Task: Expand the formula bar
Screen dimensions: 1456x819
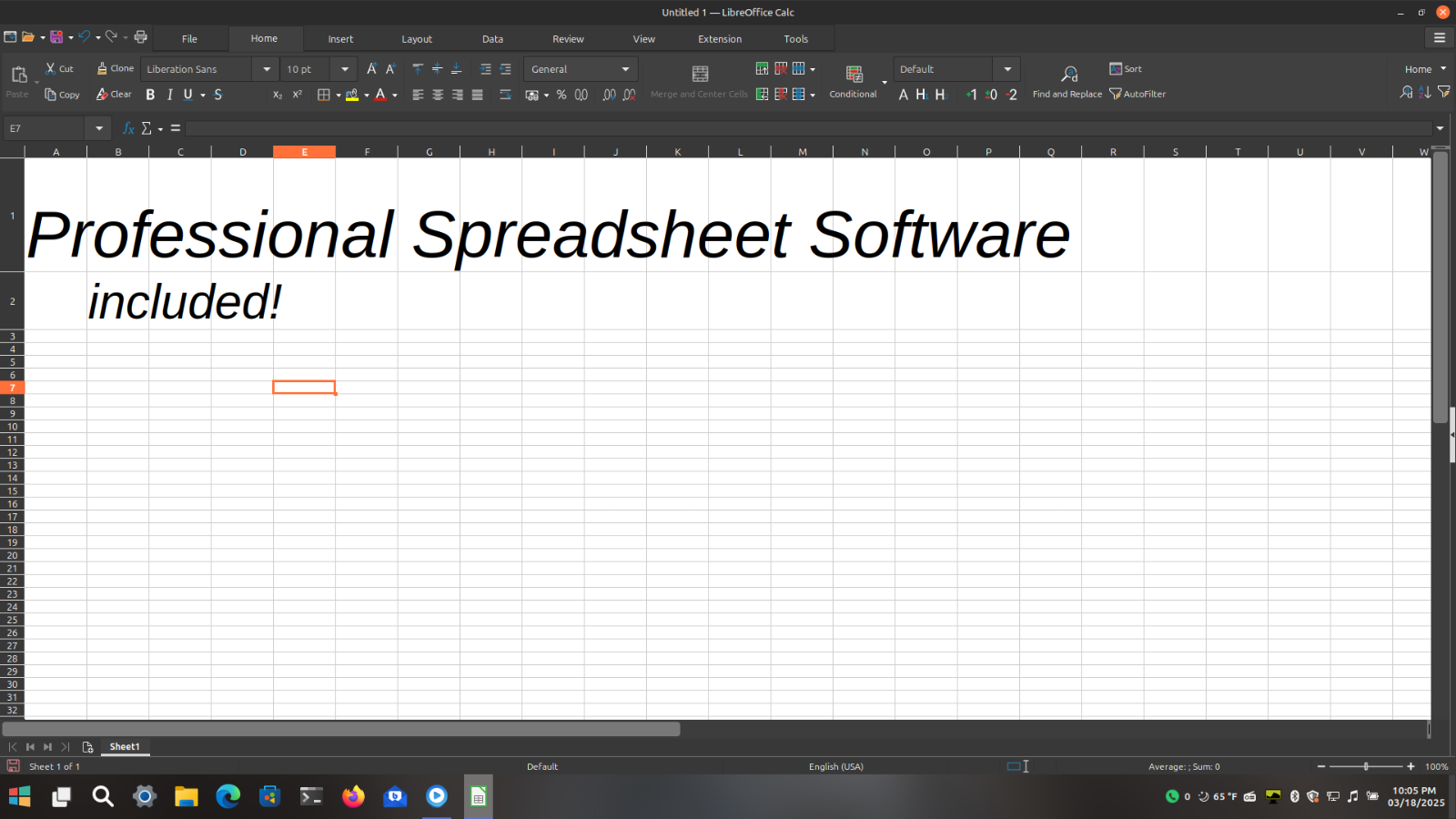Action: pos(1440,128)
